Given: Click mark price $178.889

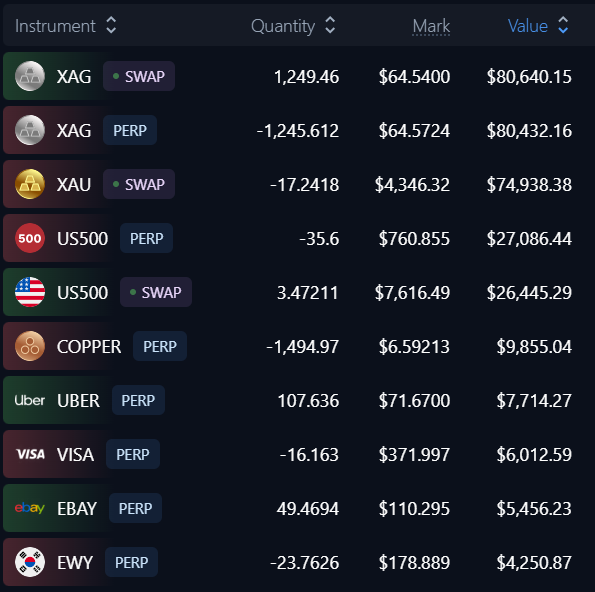Looking at the screenshot, I should click(414, 563).
